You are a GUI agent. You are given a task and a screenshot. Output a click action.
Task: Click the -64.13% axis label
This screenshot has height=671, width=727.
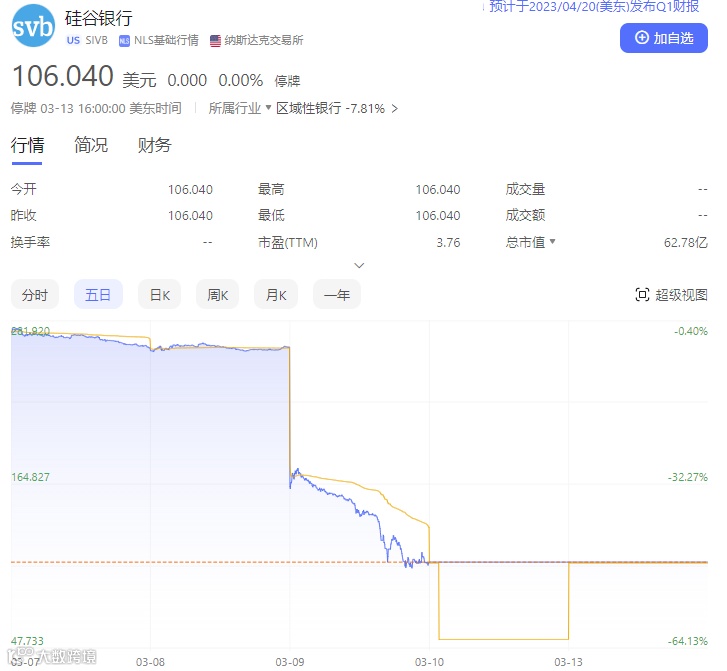pyautogui.click(x=688, y=641)
